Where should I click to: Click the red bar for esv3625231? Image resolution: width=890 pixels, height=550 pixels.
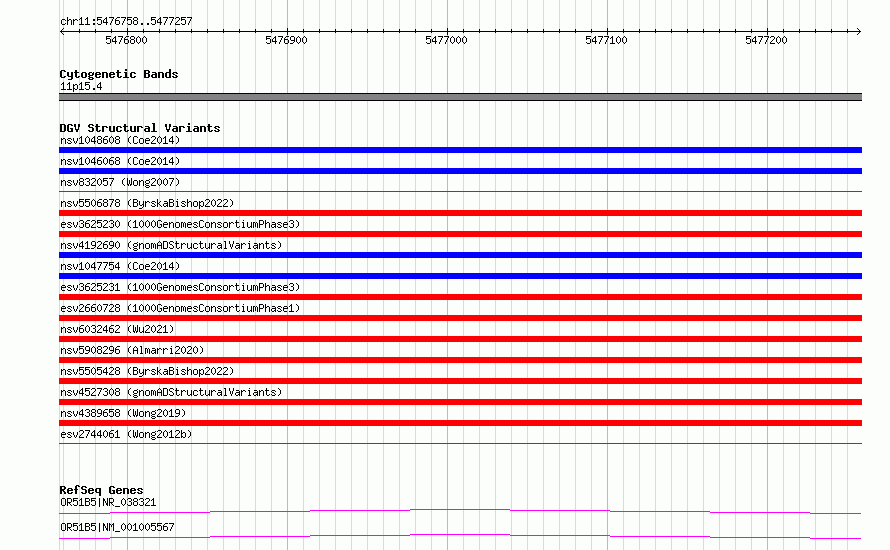pos(460,297)
